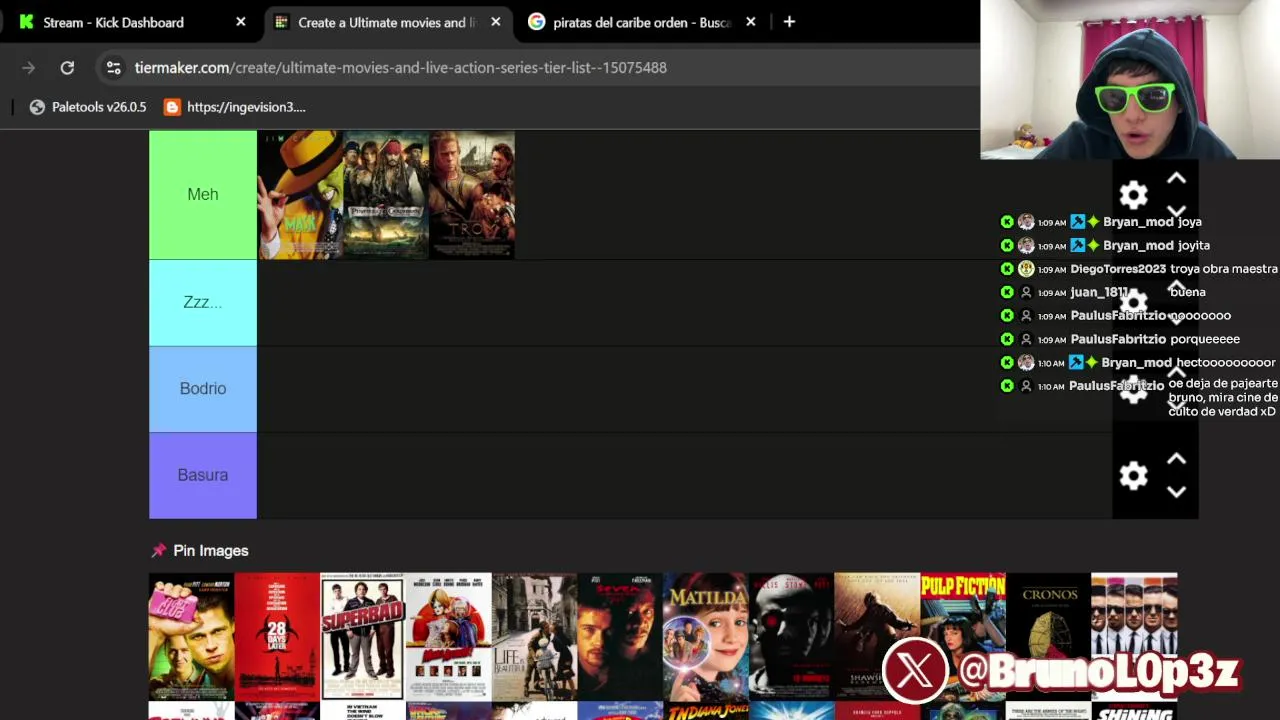The height and width of the screenshot is (720, 1280).
Task: Pick the Shawshank Redemption poster
Action: click(877, 636)
